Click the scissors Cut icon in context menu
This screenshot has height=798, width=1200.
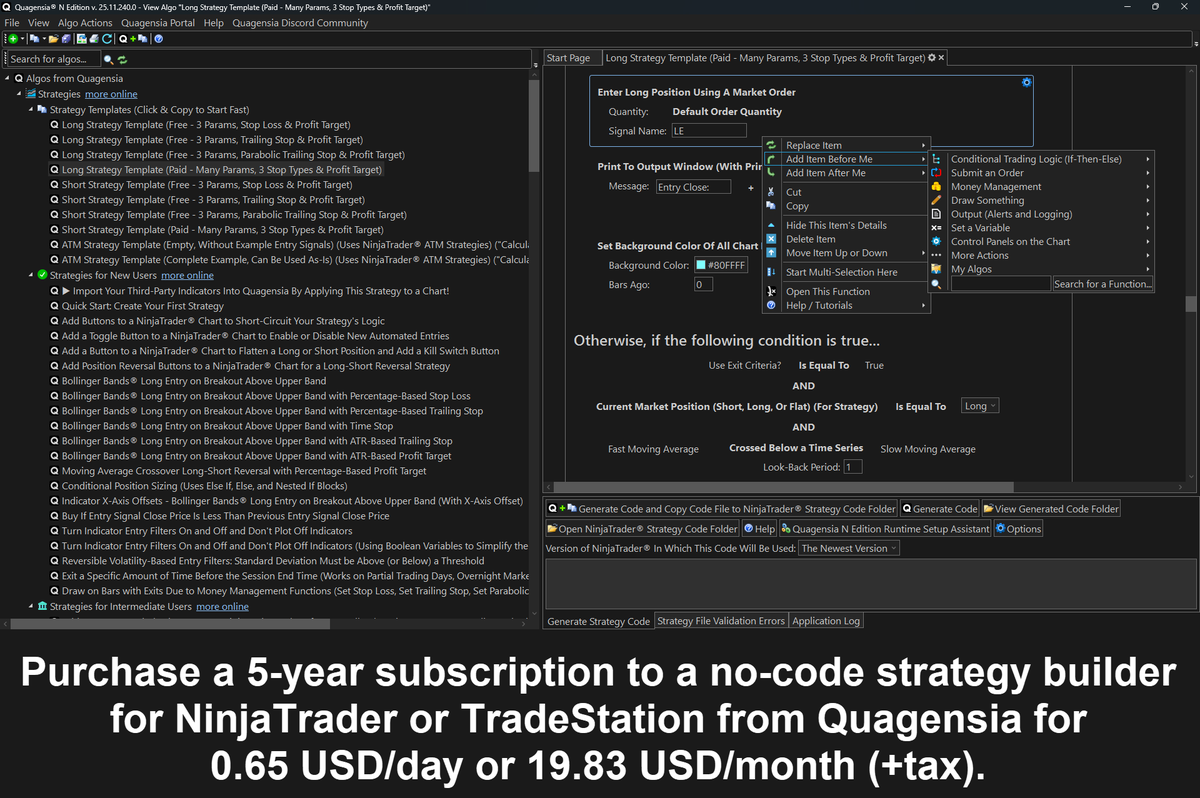[771, 191]
